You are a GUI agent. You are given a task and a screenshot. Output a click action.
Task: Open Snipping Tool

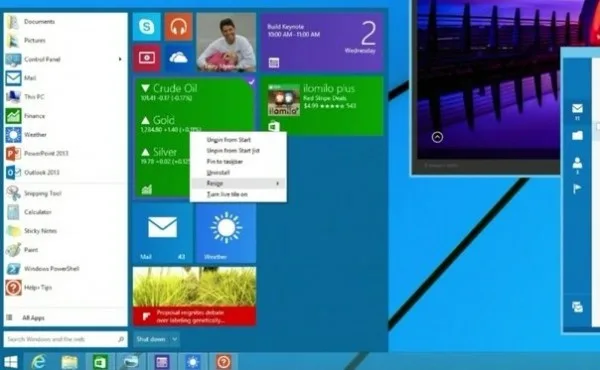click(x=65, y=193)
